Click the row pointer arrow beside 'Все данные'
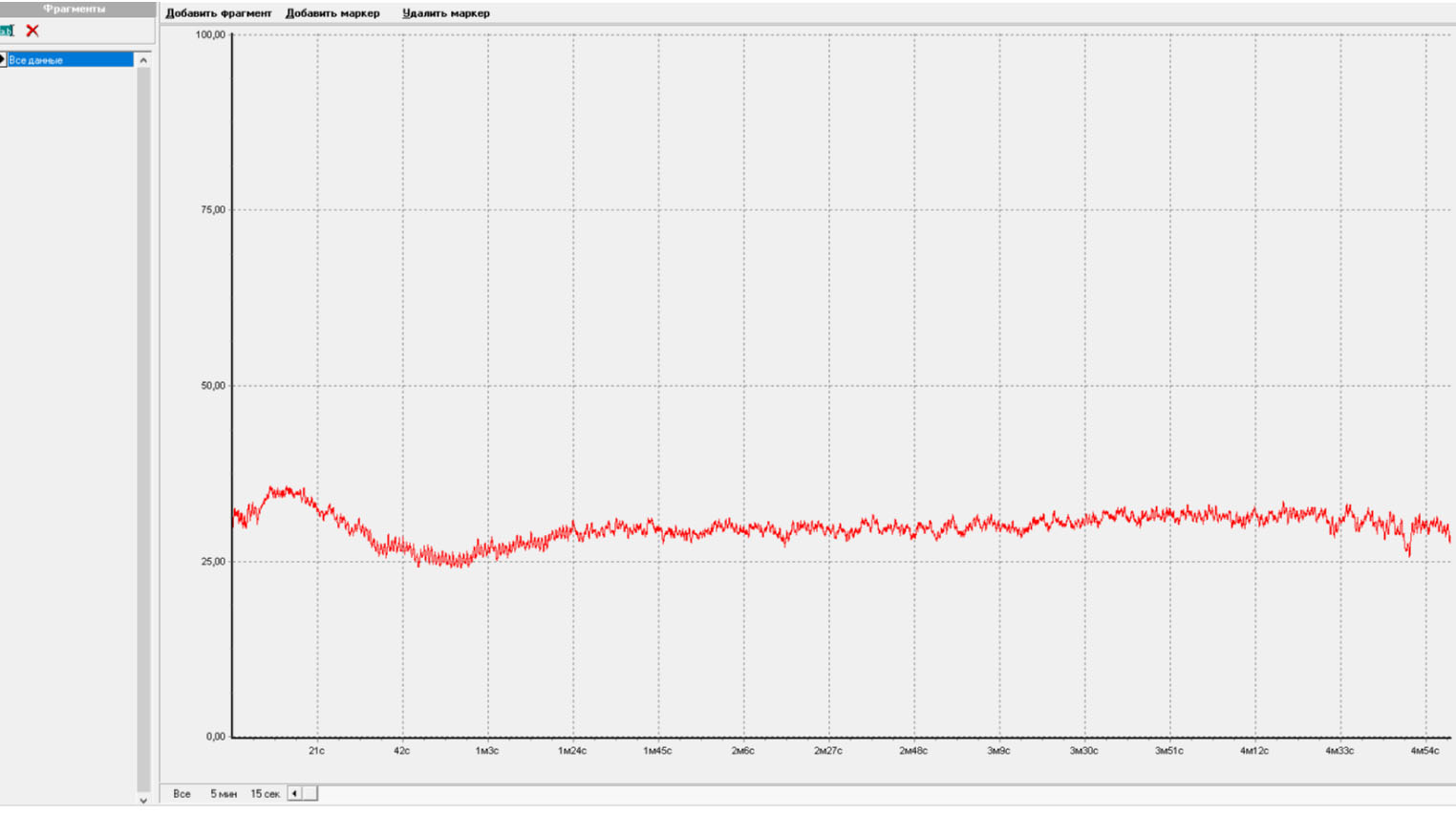Image resolution: width=1456 pixels, height=815 pixels. tap(3, 60)
